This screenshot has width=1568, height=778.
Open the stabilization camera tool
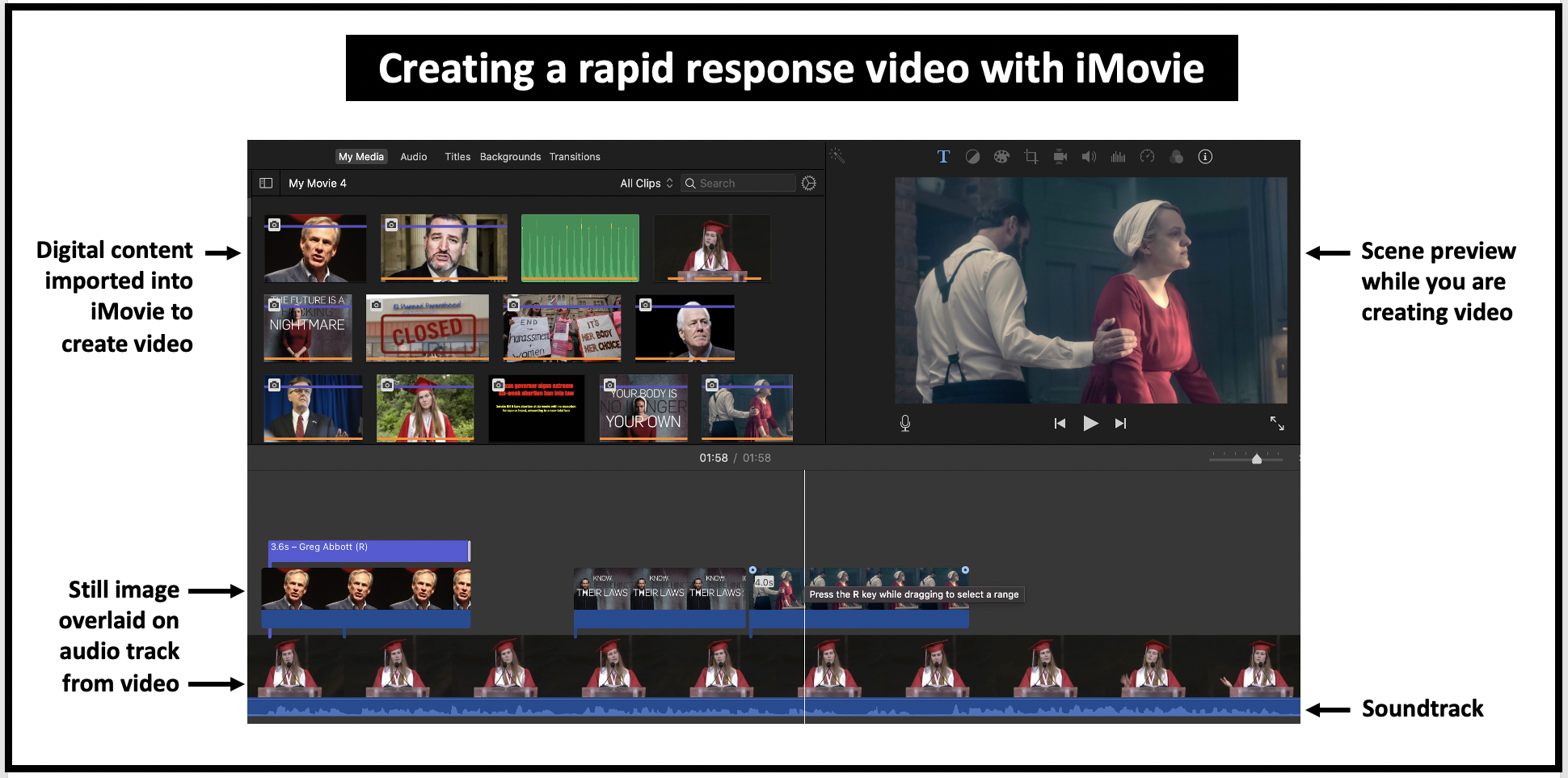tap(1060, 157)
